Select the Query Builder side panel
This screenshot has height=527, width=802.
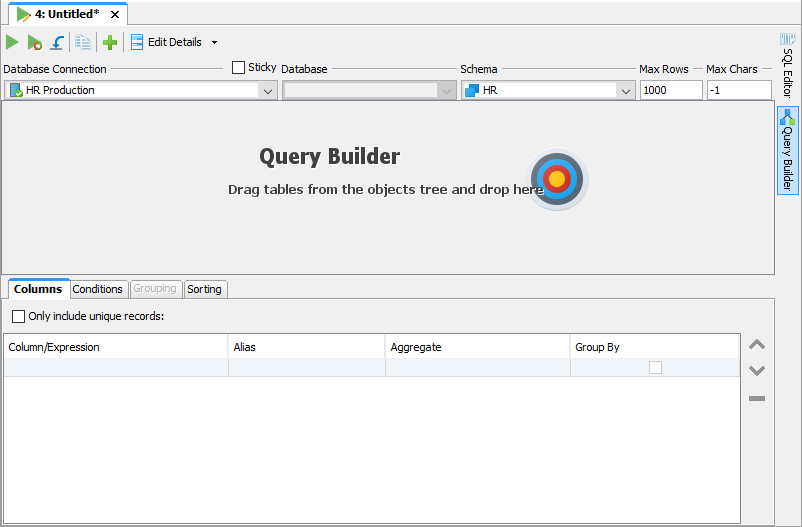point(787,150)
